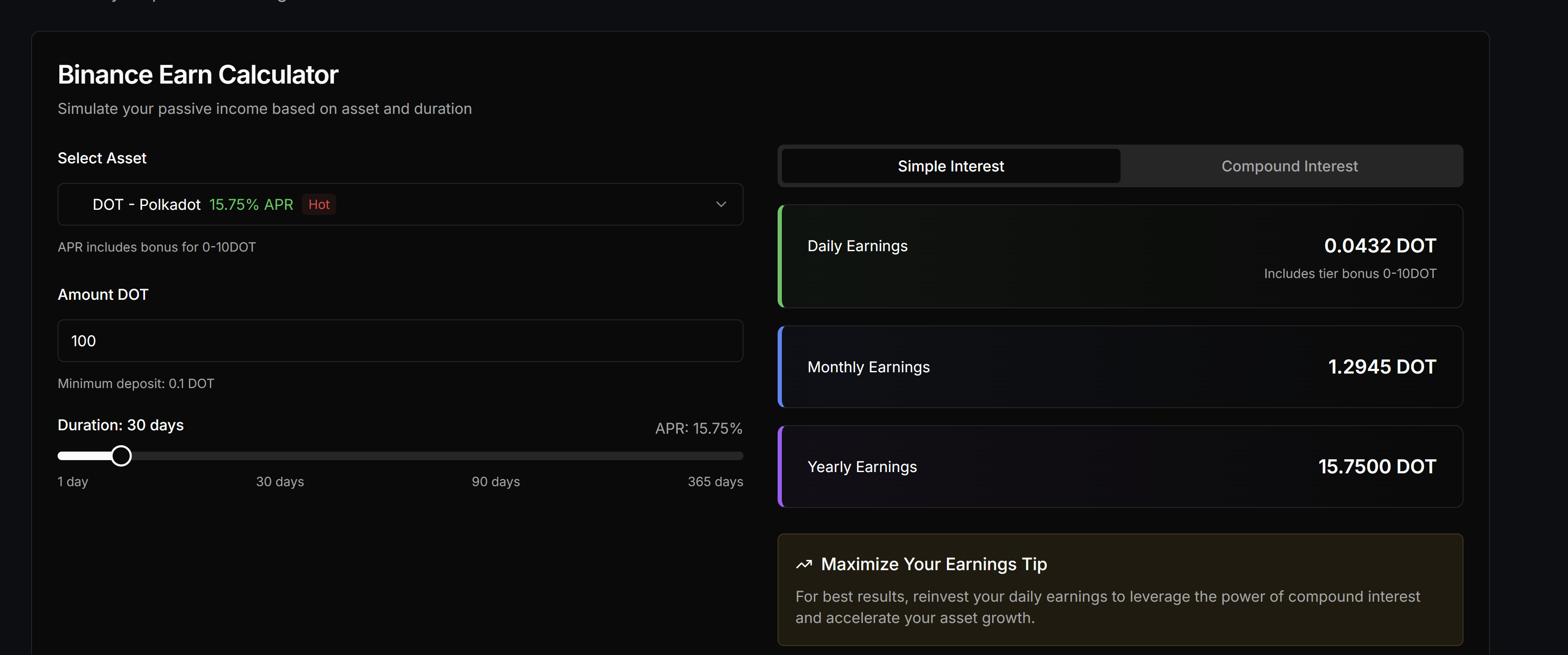
Task: Click the Maximize Your Earnings Tip heading
Action: coord(934,564)
